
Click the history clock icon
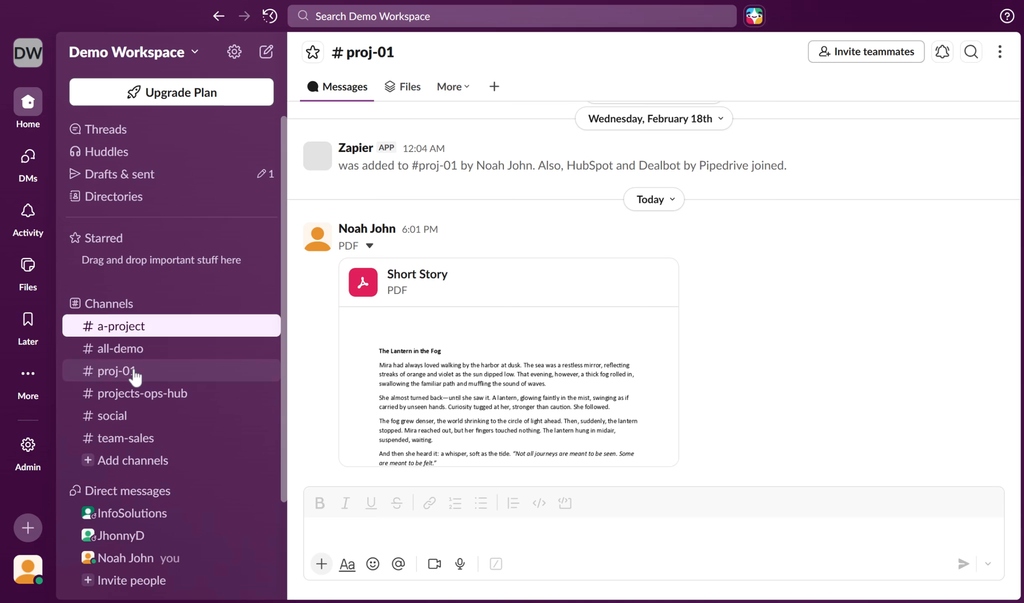(270, 16)
